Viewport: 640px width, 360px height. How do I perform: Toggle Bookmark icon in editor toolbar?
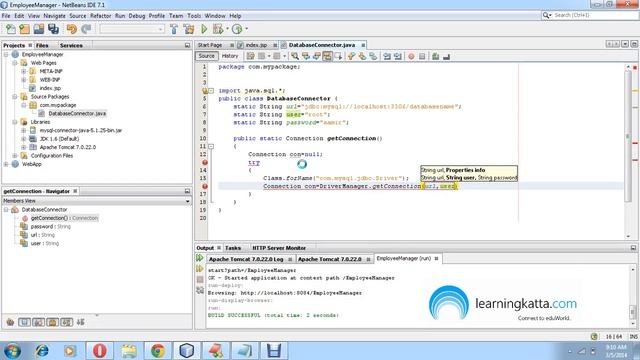tap(373, 56)
